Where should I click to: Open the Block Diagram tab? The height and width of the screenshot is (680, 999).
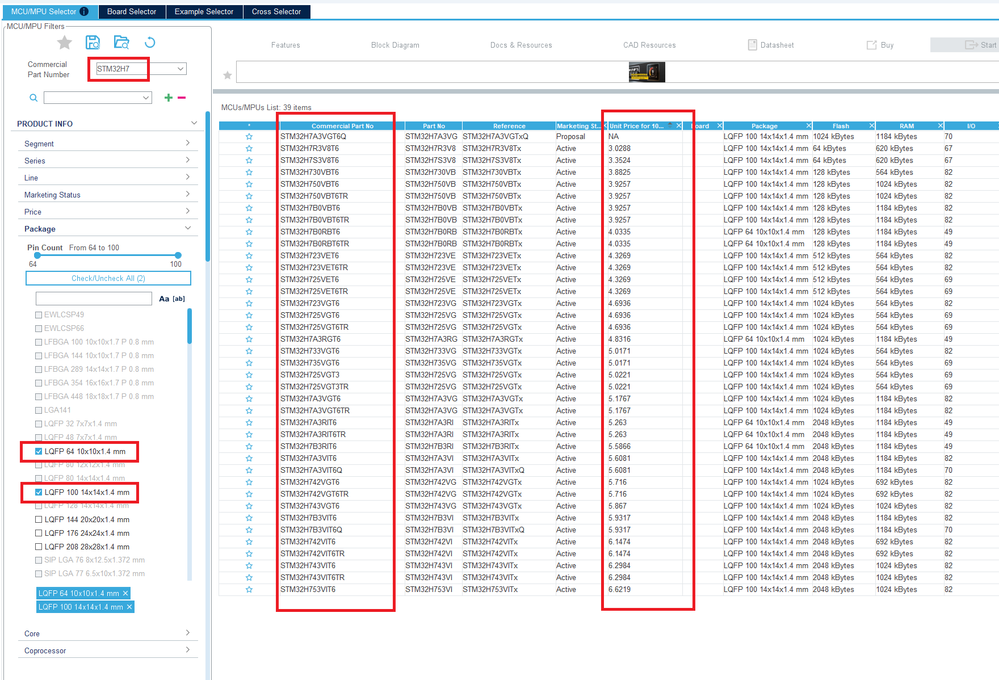pos(395,45)
